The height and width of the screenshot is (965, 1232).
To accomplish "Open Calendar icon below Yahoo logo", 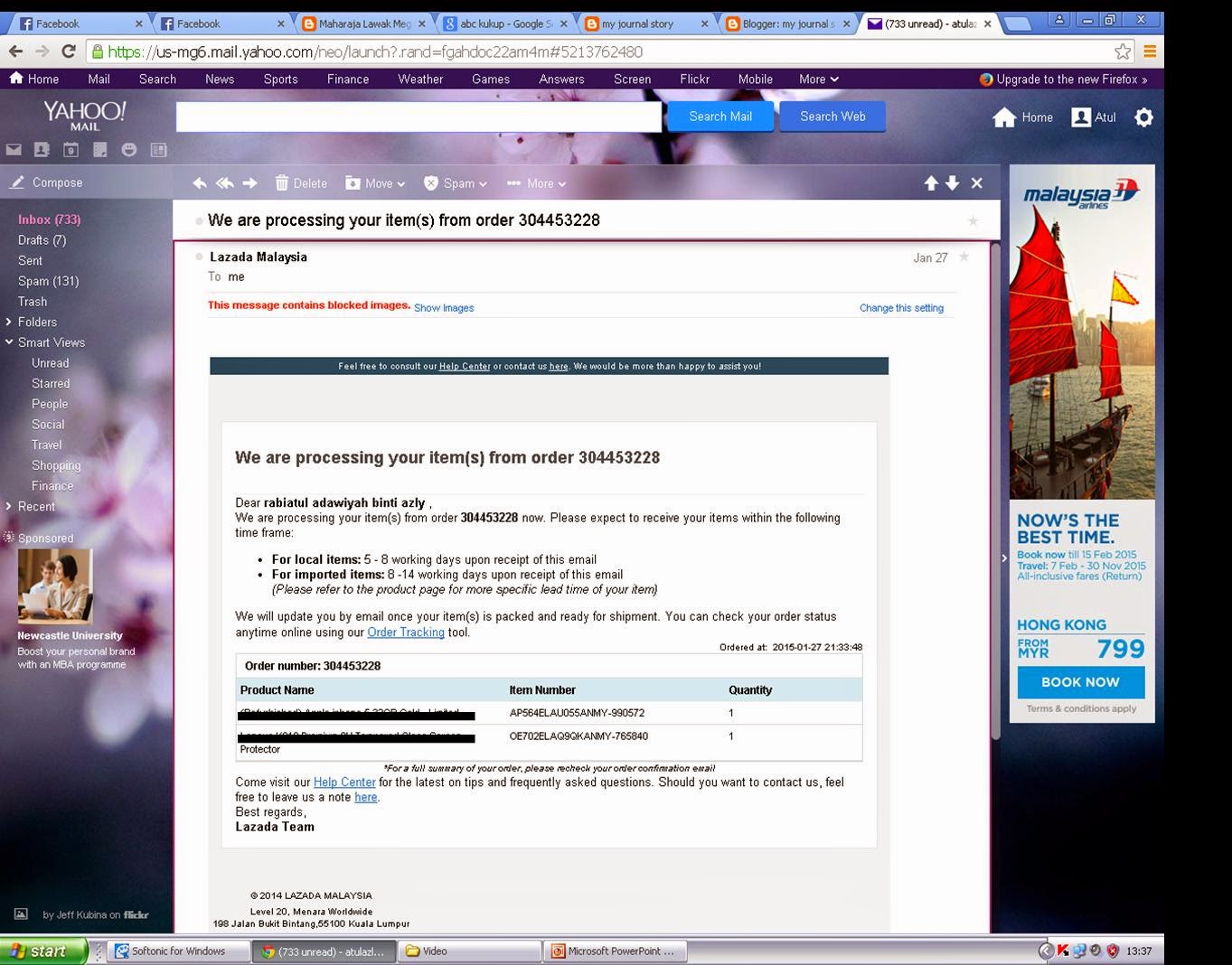I will point(71,150).
